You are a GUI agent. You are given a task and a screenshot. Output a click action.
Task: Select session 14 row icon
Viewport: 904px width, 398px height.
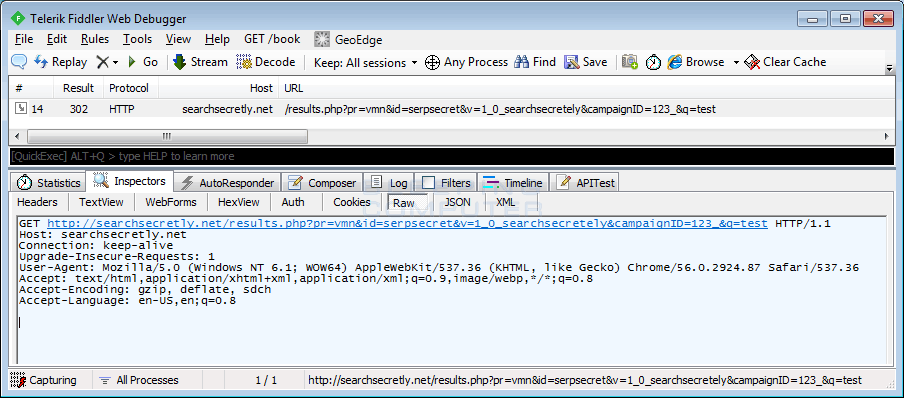20,108
